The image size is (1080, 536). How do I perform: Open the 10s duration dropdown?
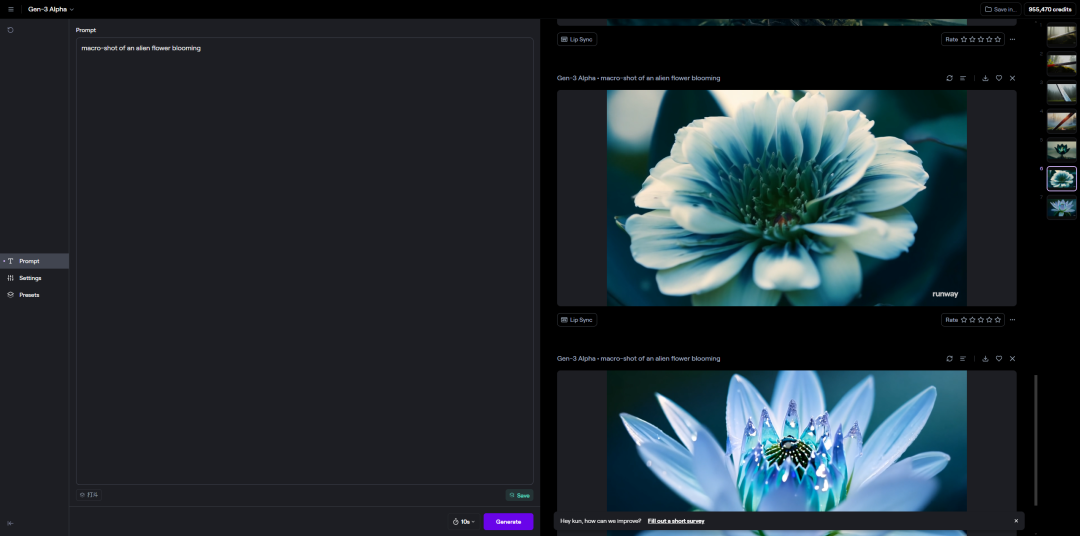point(463,522)
